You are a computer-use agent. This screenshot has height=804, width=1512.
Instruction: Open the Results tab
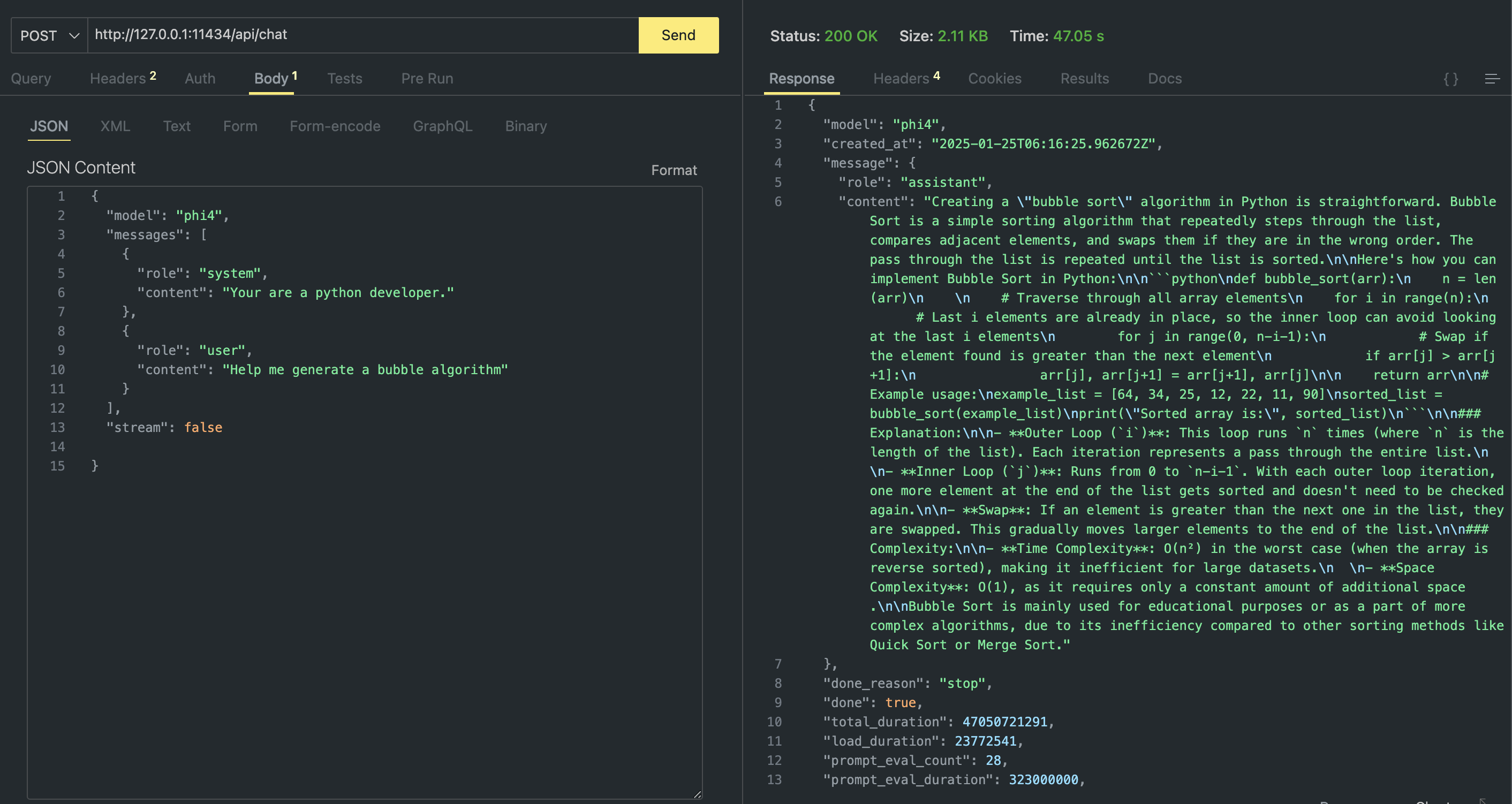click(1085, 79)
